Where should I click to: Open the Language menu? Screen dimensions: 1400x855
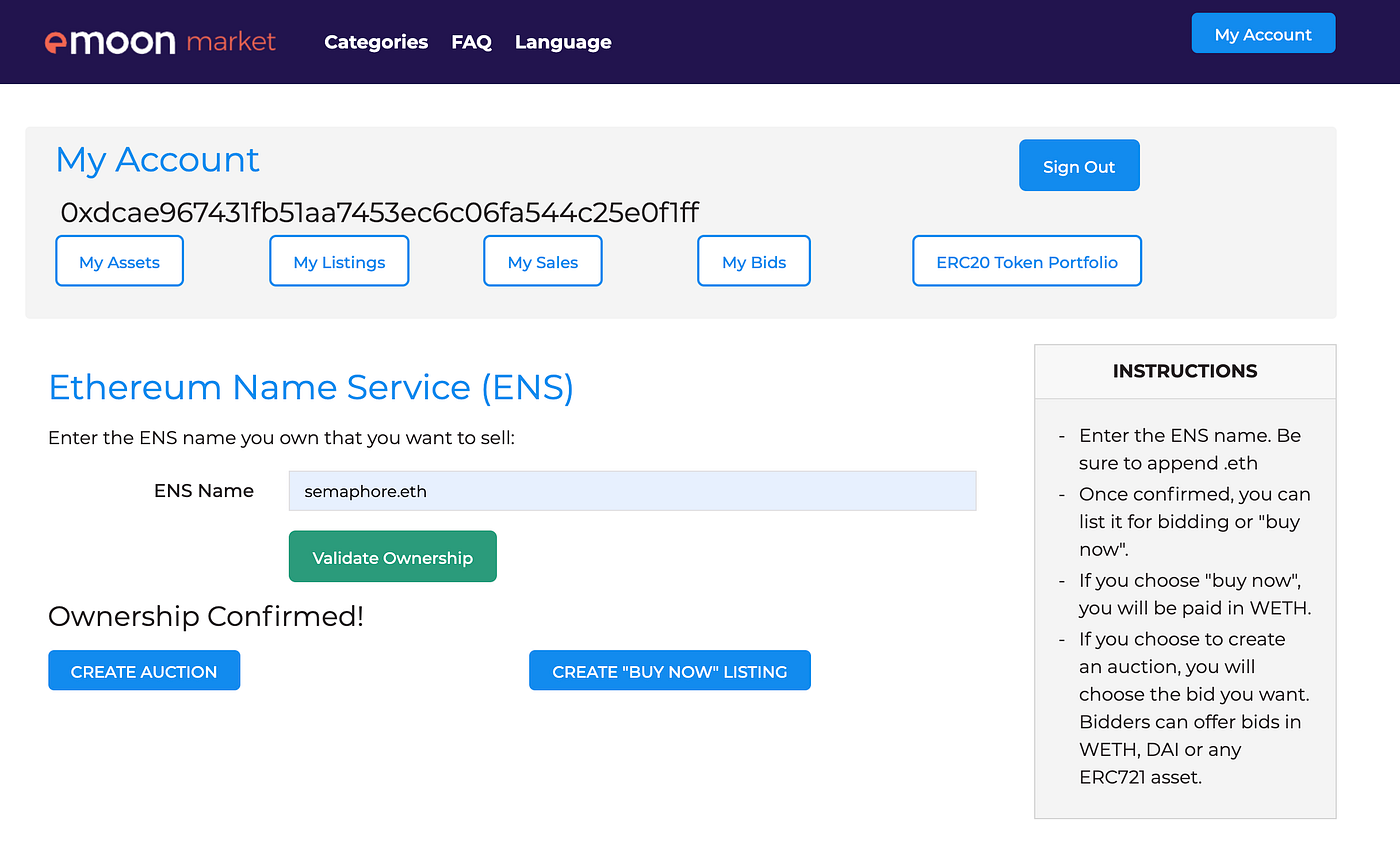(563, 42)
